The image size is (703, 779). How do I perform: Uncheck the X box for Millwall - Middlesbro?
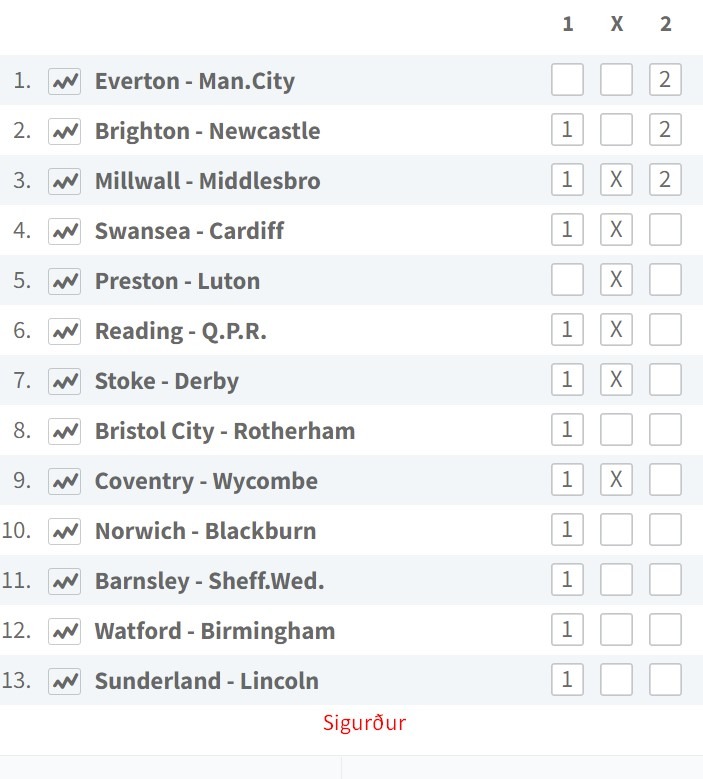616,179
